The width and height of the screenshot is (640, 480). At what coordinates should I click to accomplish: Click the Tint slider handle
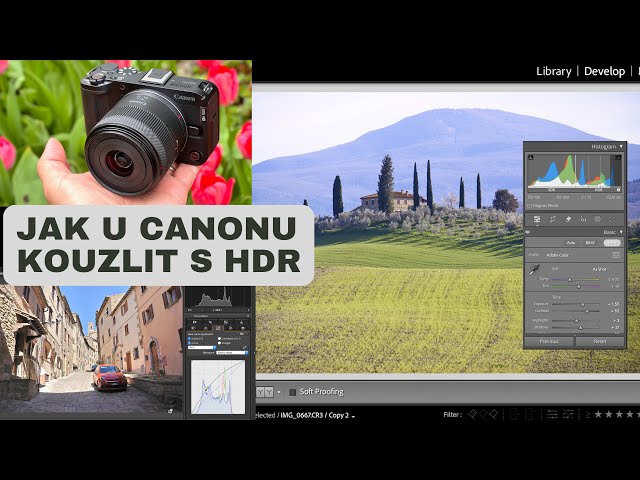579,287
